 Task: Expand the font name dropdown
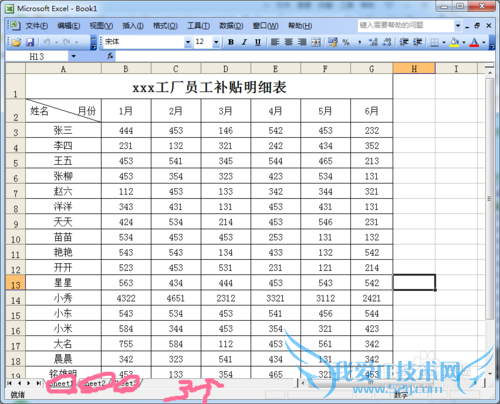coord(188,42)
